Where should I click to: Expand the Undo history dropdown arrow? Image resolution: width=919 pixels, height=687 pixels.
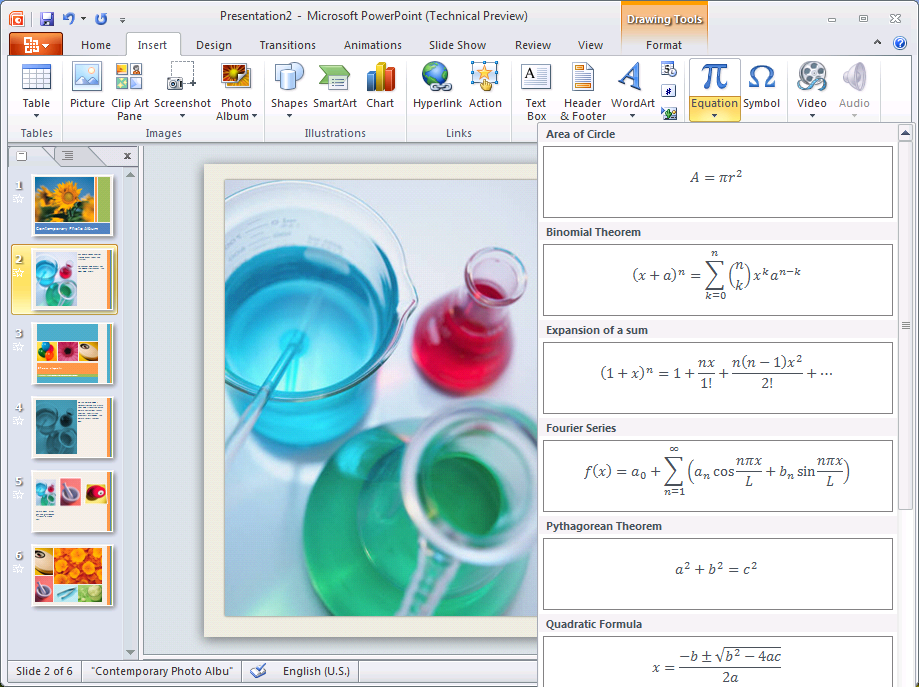pos(83,19)
